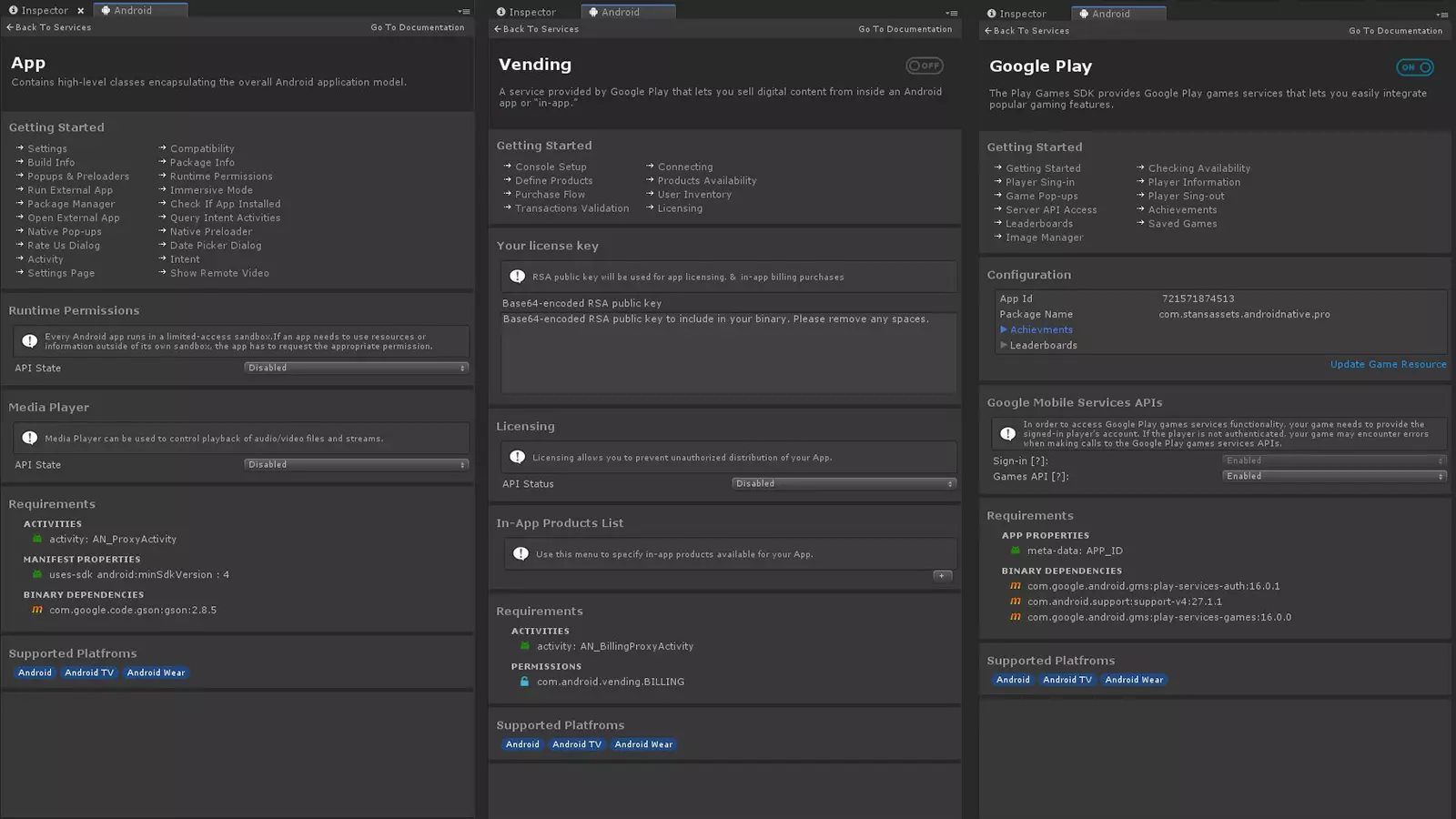This screenshot has width=1456, height=819.
Task: Open the Media Player API State dropdown
Action: coord(356,464)
